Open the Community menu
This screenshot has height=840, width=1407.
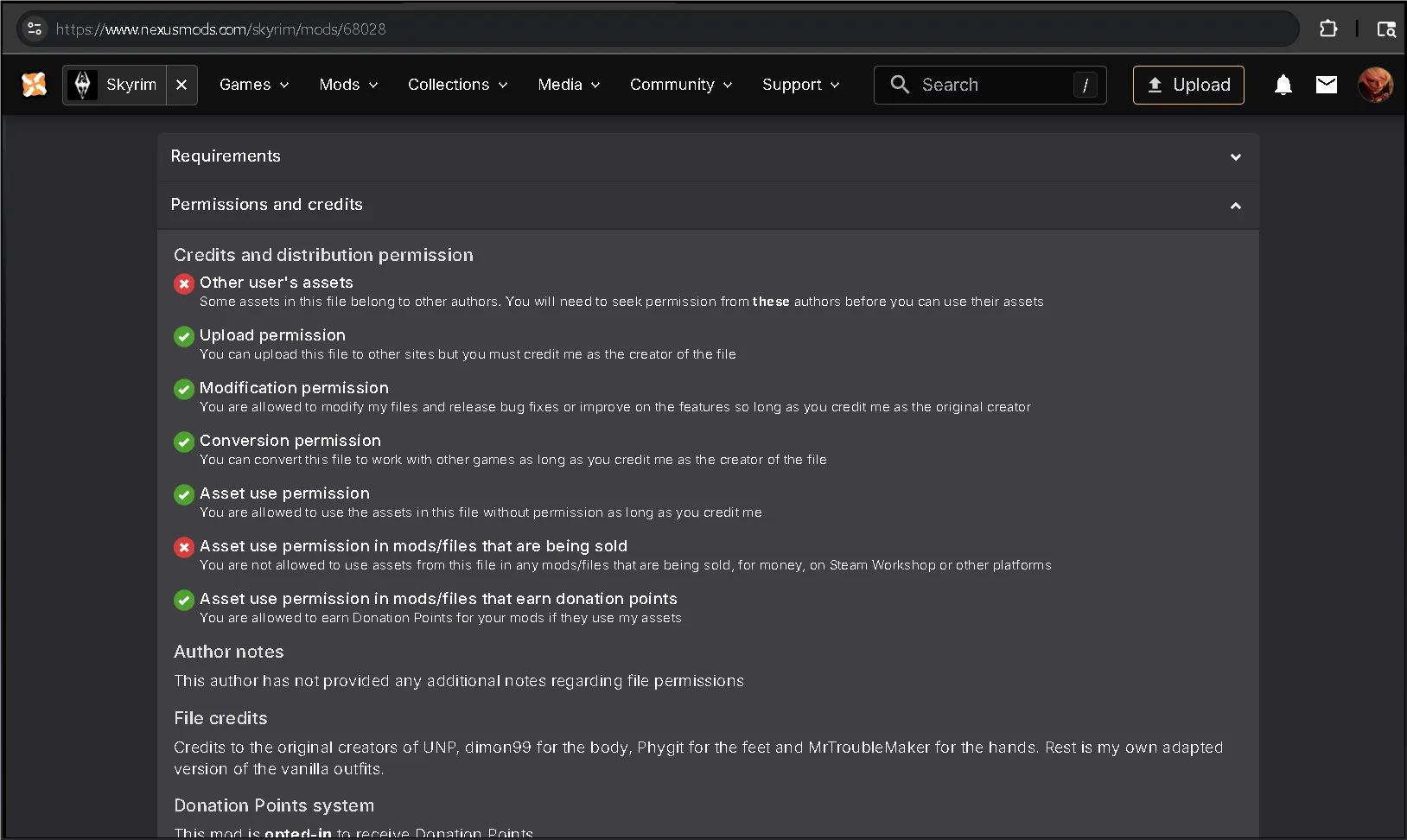pos(680,85)
